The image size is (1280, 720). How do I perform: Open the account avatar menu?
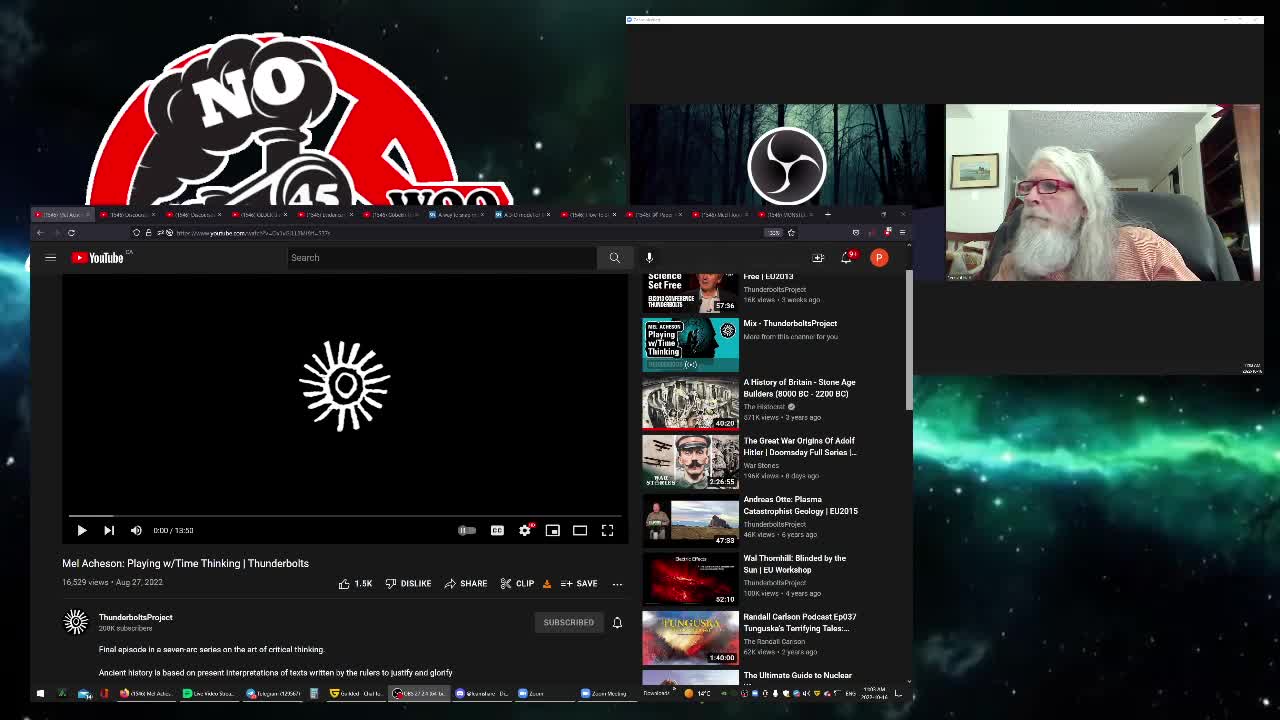pos(879,258)
